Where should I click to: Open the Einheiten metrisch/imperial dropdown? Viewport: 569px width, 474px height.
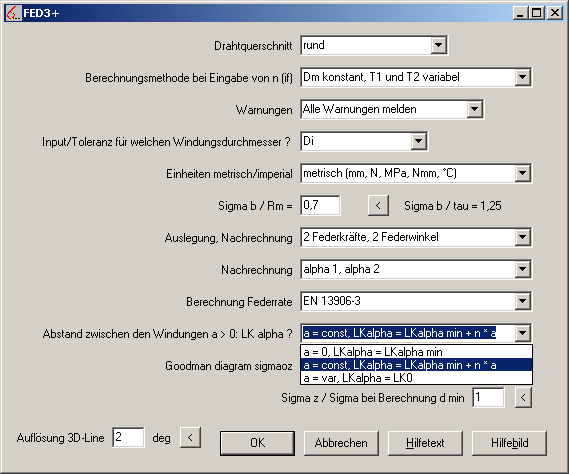click(x=523, y=173)
